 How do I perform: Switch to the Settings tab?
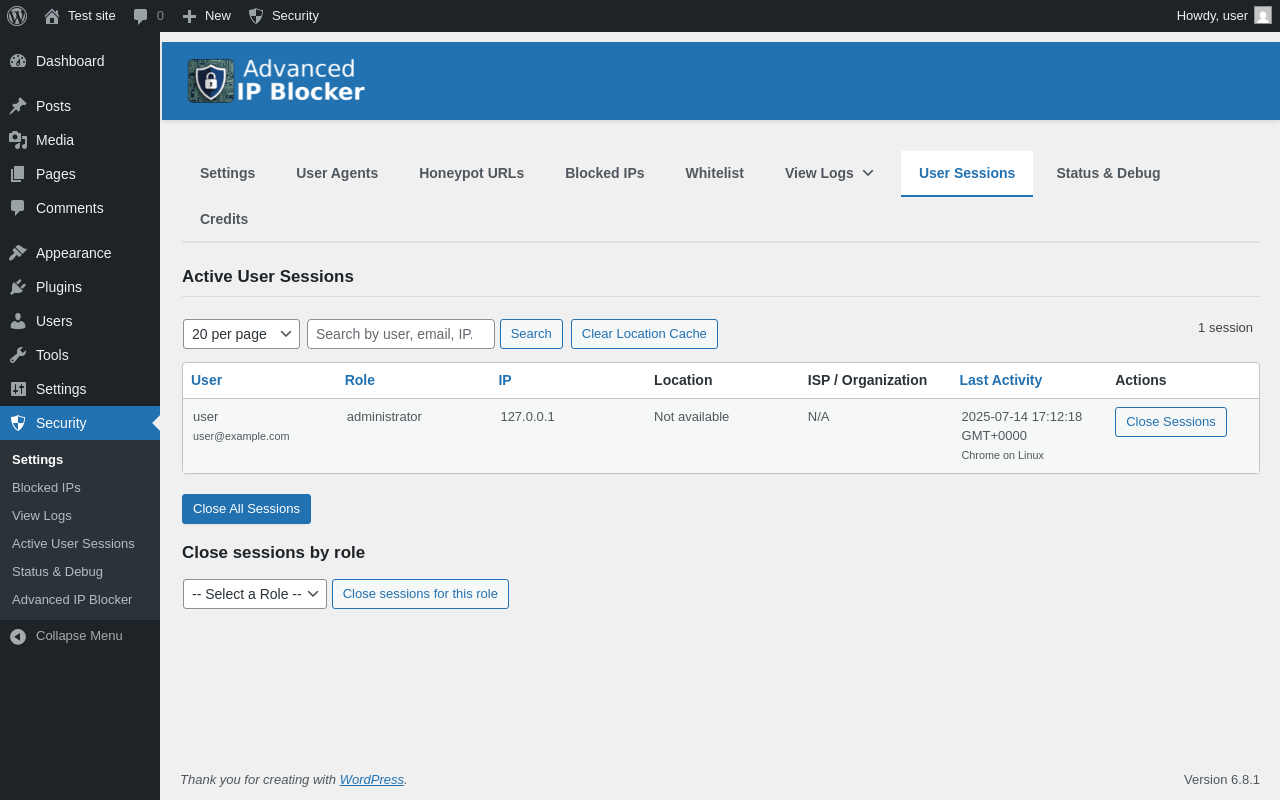click(x=227, y=173)
